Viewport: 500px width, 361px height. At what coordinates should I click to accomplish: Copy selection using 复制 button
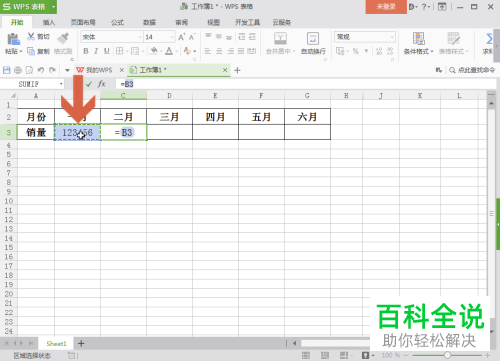click(39, 51)
